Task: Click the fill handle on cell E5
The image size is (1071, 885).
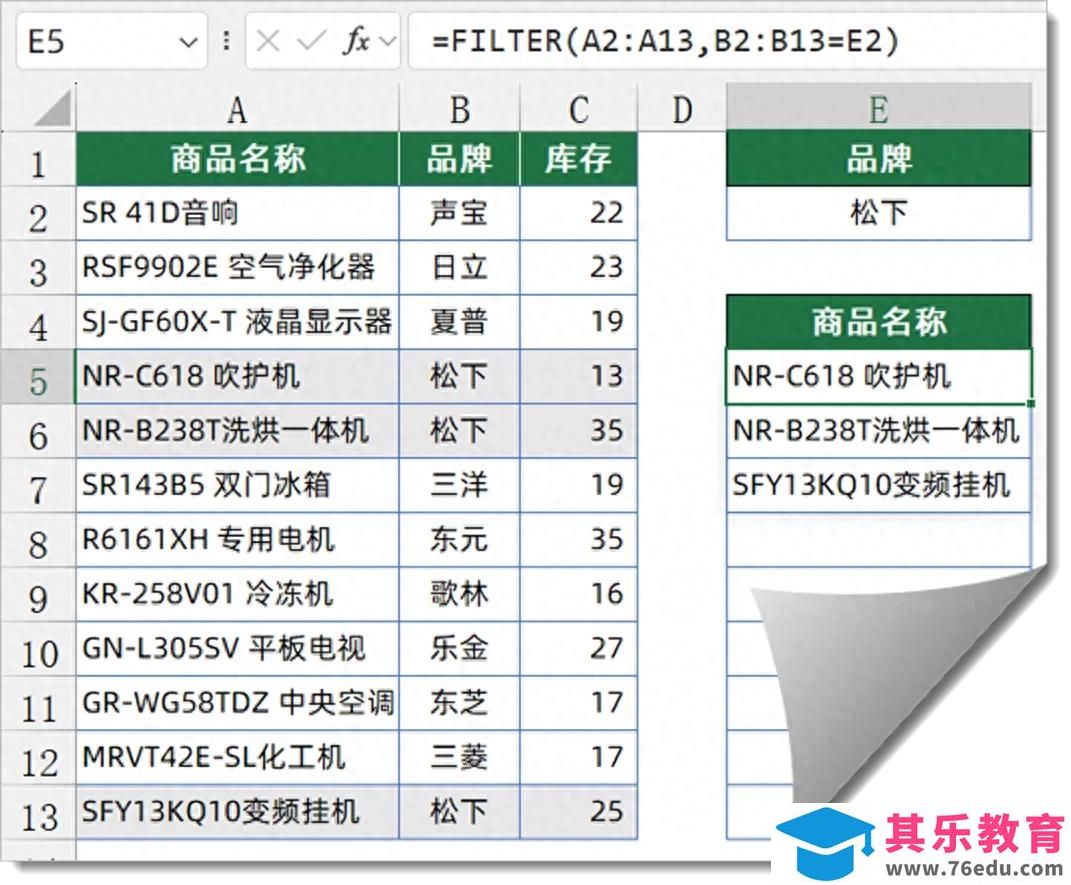Action: coord(1030,404)
